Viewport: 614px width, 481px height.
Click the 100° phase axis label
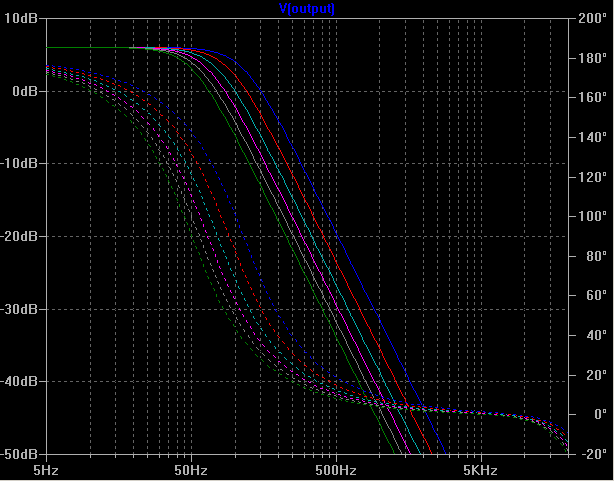click(x=592, y=217)
